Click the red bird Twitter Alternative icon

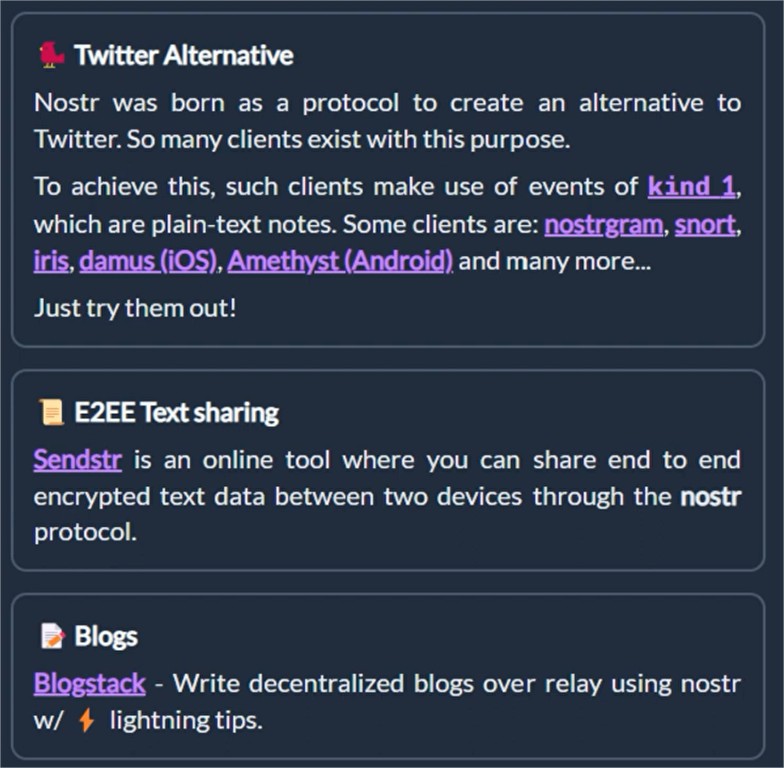[x=52, y=55]
